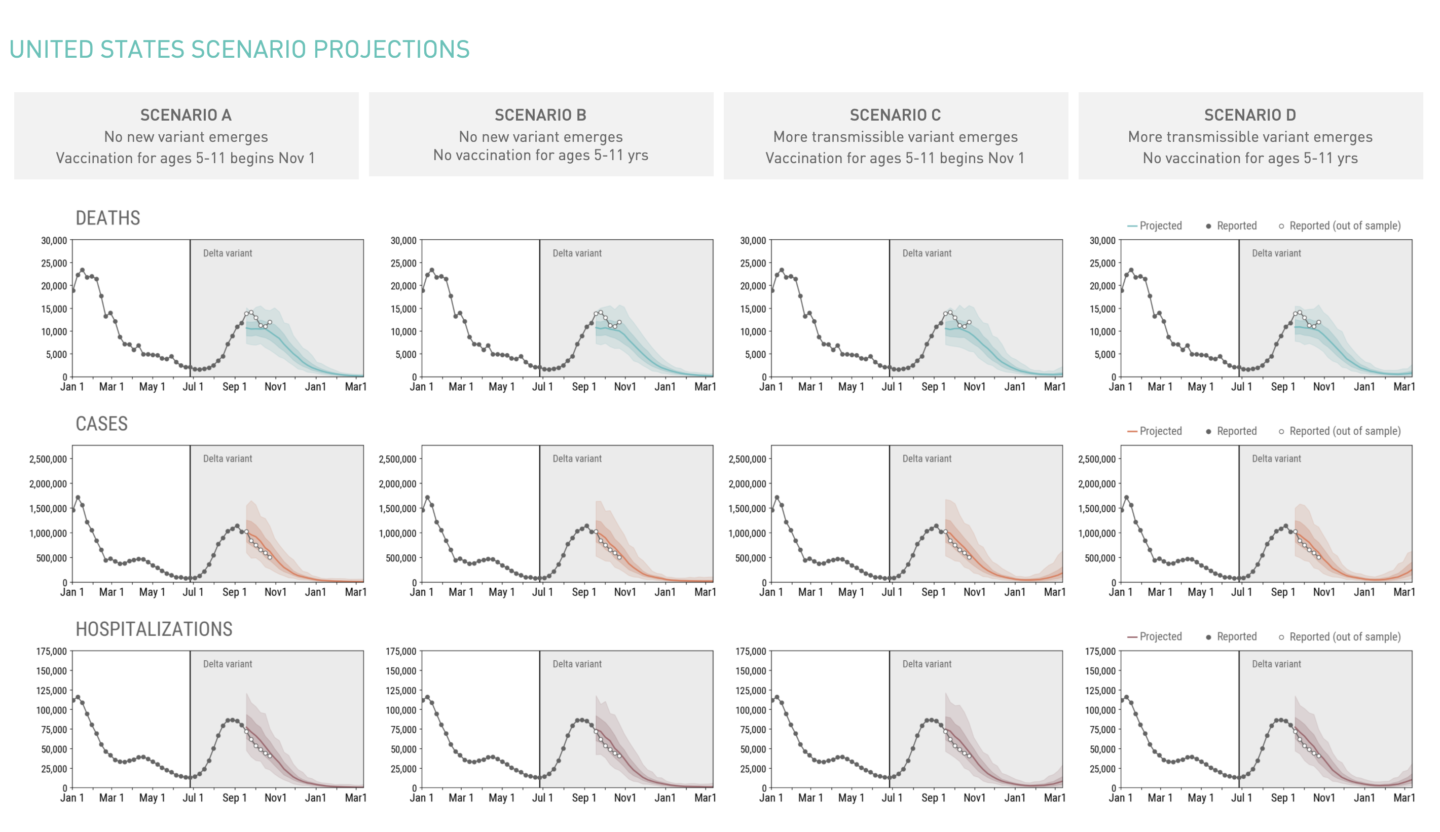Image resolution: width=1440 pixels, height=832 pixels.
Task: Toggle the teal Projected legend in Deaths
Action: pos(1155,226)
